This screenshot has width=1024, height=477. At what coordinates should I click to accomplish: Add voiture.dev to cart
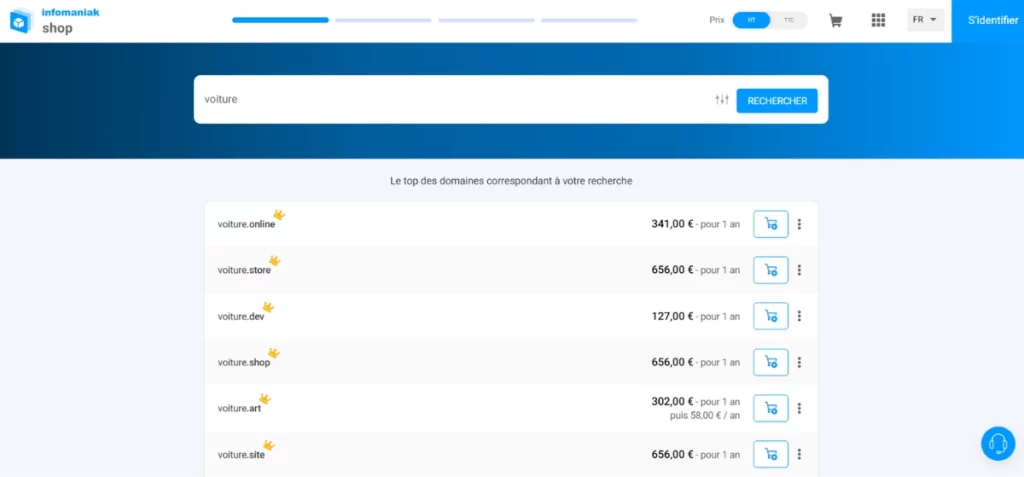[x=770, y=316]
